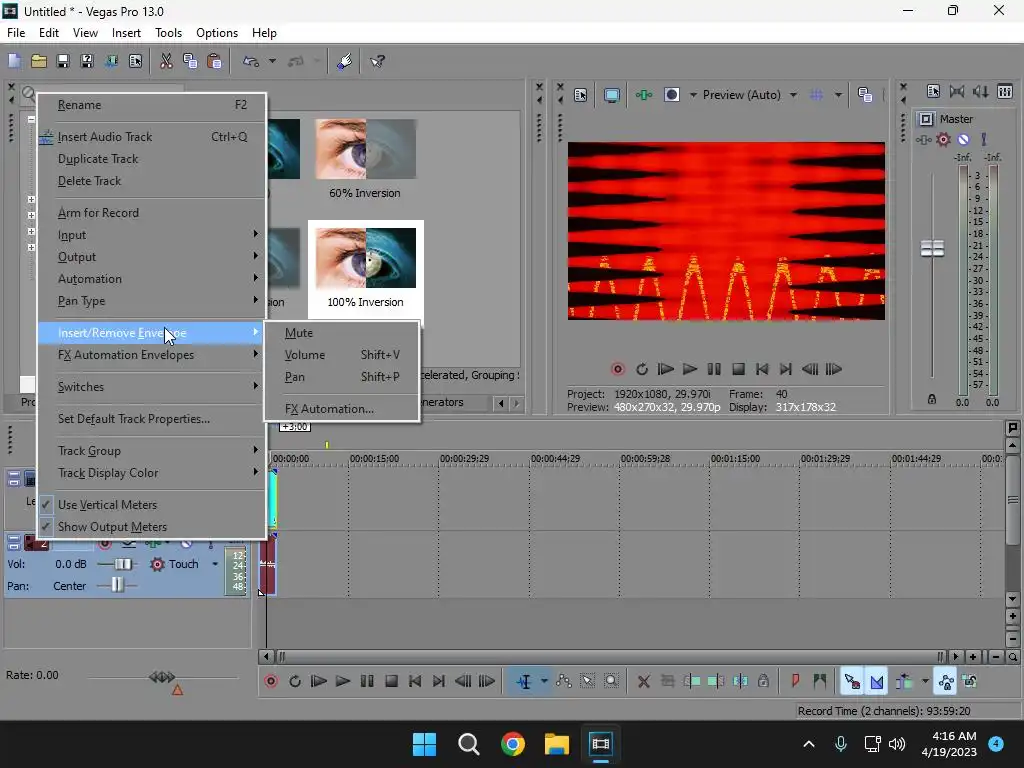Stop playback in the preview window

(738, 369)
